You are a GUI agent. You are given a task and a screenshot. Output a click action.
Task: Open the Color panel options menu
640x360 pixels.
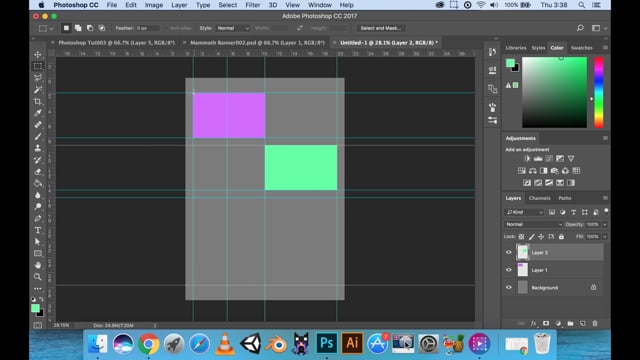click(x=605, y=48)
